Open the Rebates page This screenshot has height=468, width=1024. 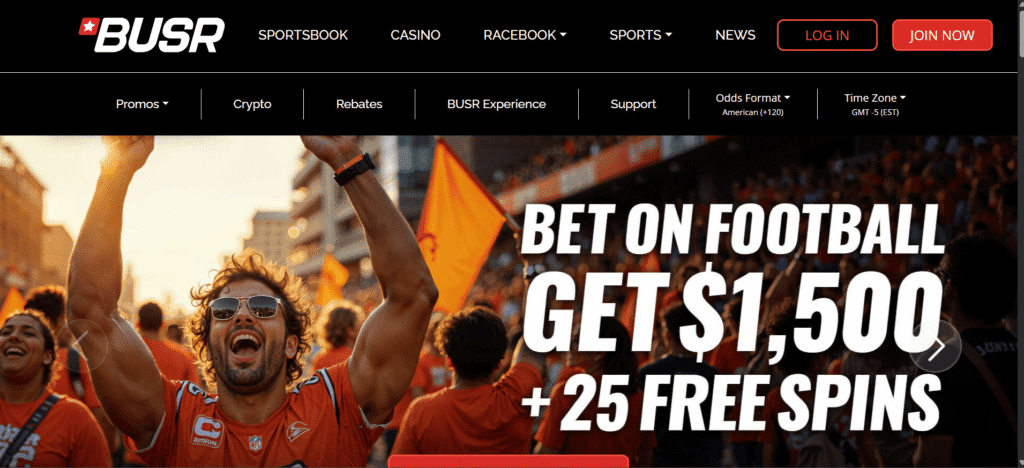tap(359, 104)
